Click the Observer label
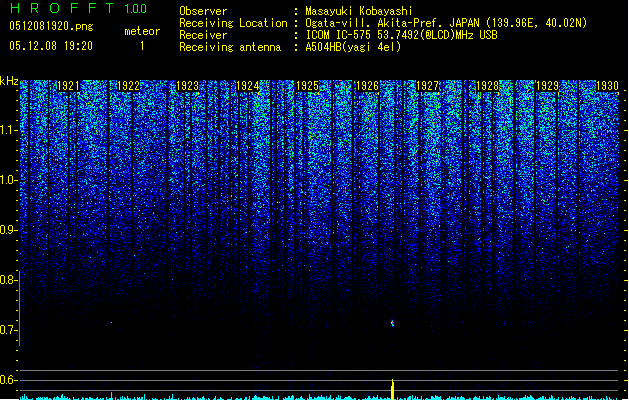The width and height of the screenshot is (629, 400). pos(203,11)
